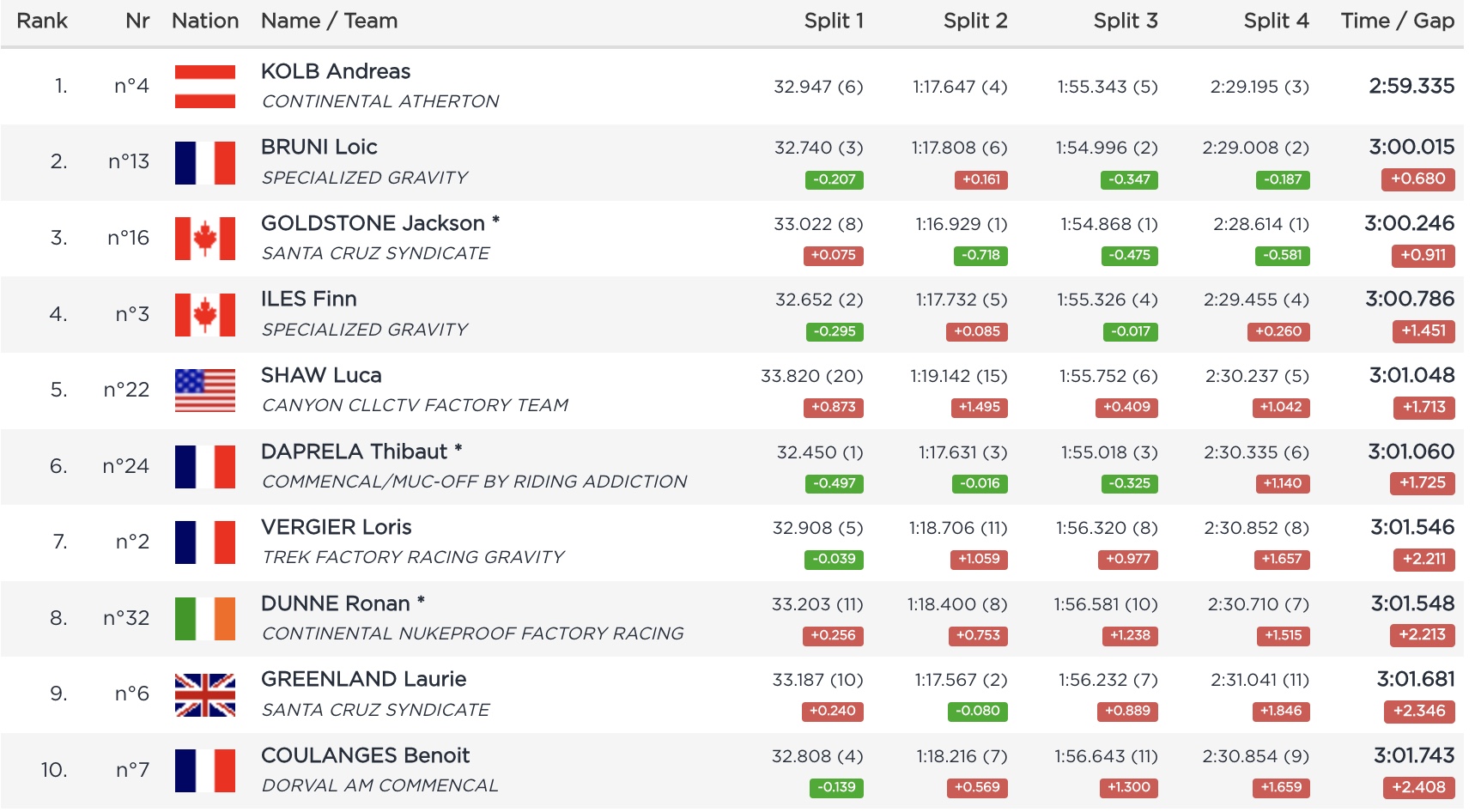This screenshot has height=812, width=1475.
Task: Select the Canadian flag in ILES Finn's row
Action: tap(204, 315)
